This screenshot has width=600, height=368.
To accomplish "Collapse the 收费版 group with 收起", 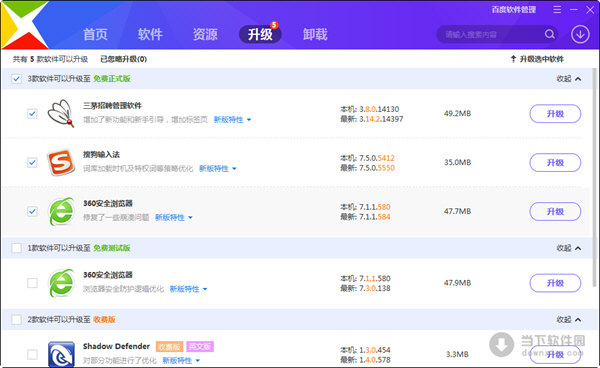I will pyautogui.click(x=569, y=320).
